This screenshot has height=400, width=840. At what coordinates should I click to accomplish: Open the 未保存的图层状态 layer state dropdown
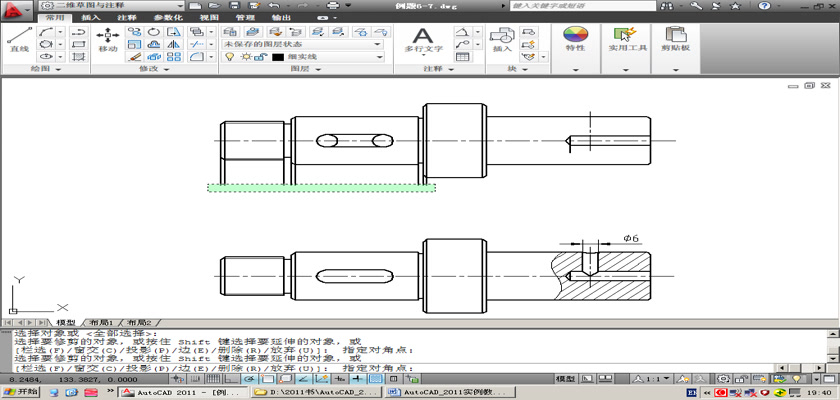pyautogui.click(x=302, y=44)
